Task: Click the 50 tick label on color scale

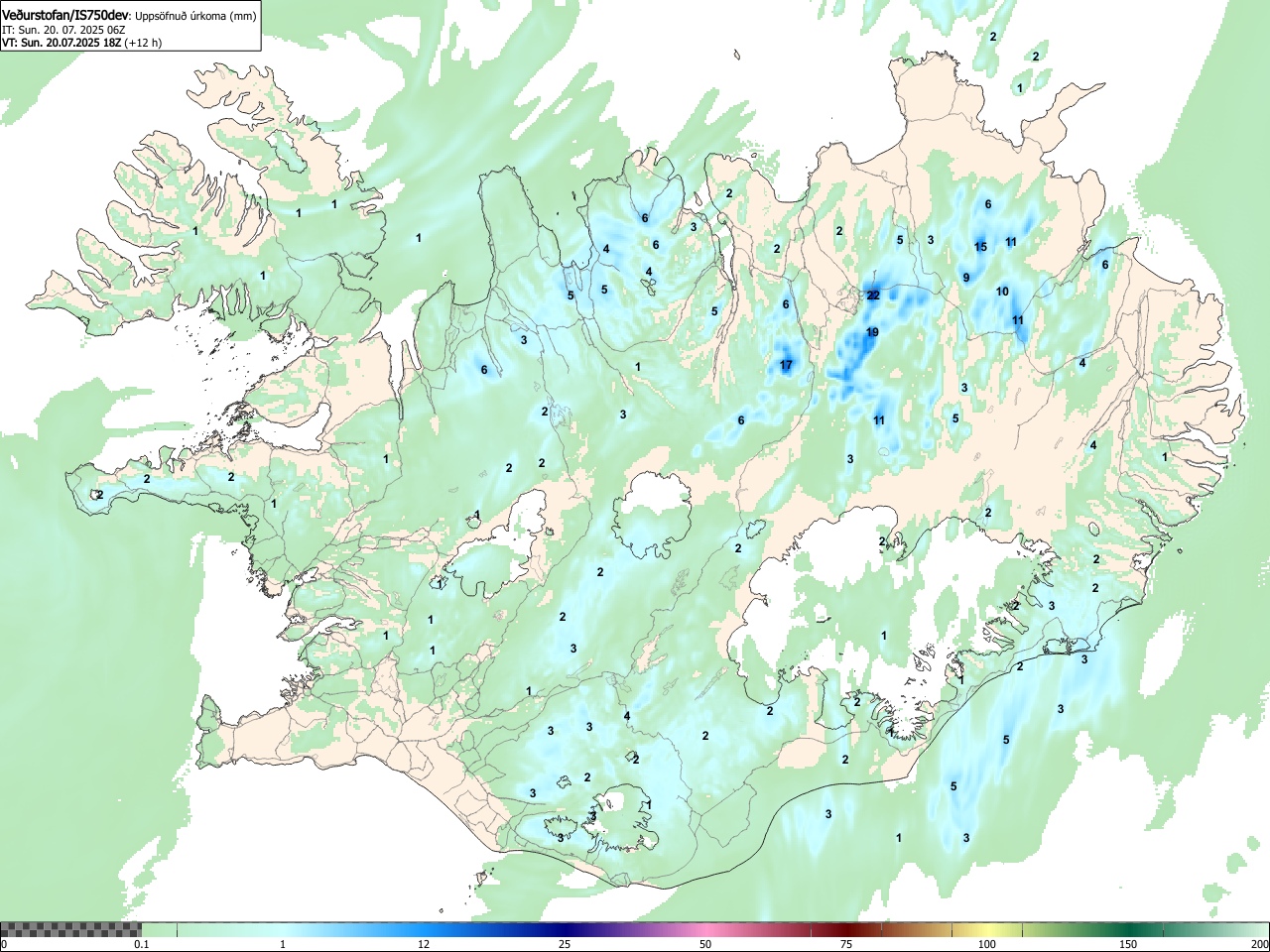Action: click(704, 944)
